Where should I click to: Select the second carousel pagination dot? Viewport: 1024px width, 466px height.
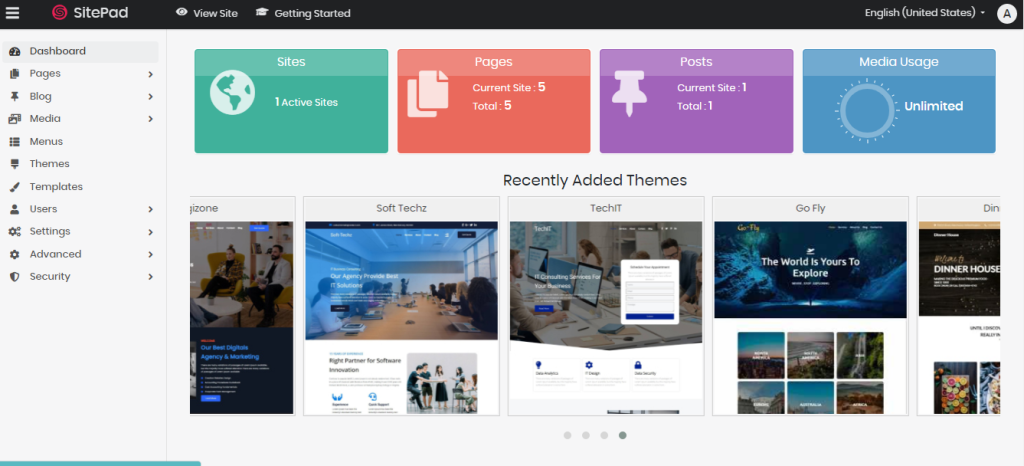(x=586, y=435)
